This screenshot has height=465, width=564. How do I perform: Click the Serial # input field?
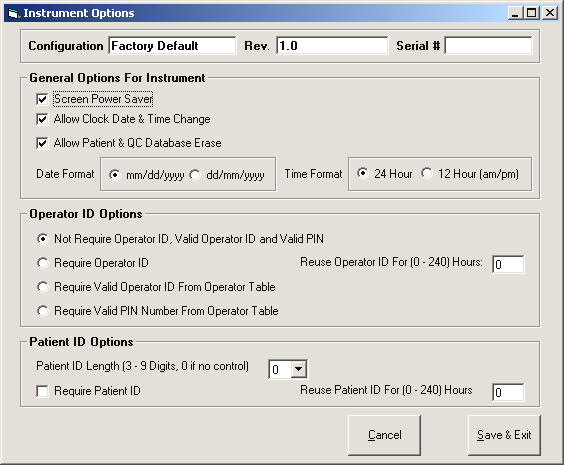click(x=488, y=46)
